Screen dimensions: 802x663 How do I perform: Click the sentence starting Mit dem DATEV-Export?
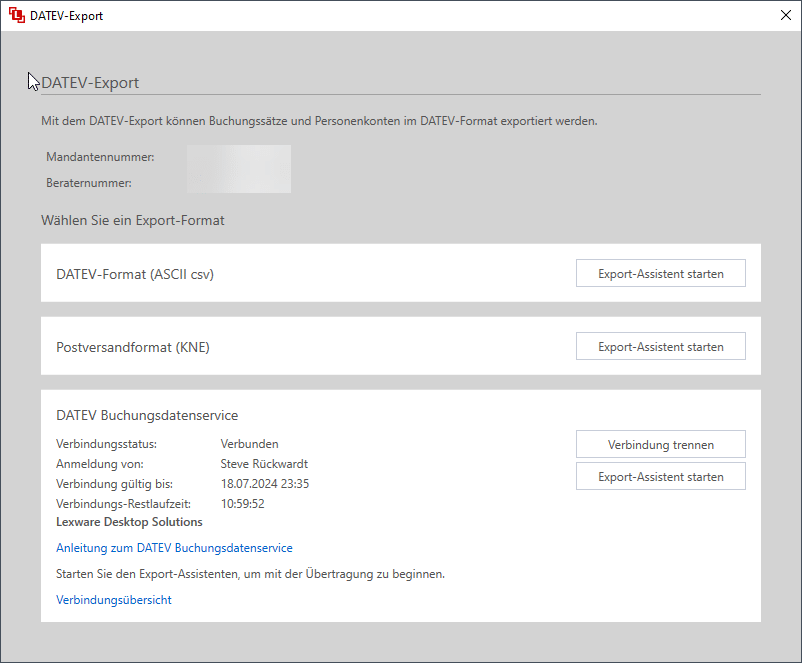coord(319,121)
